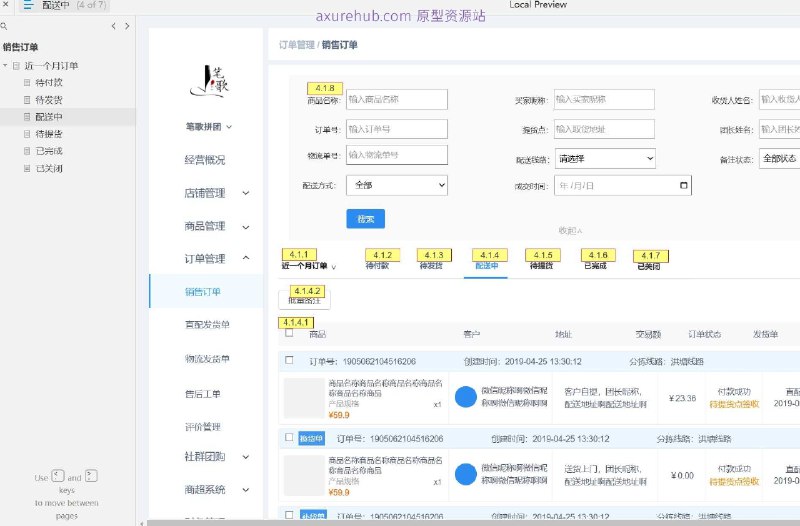Check the first order row checkbox
This screenshot has height=526, width=800.
pyautogui.click(x=289, y=360)
